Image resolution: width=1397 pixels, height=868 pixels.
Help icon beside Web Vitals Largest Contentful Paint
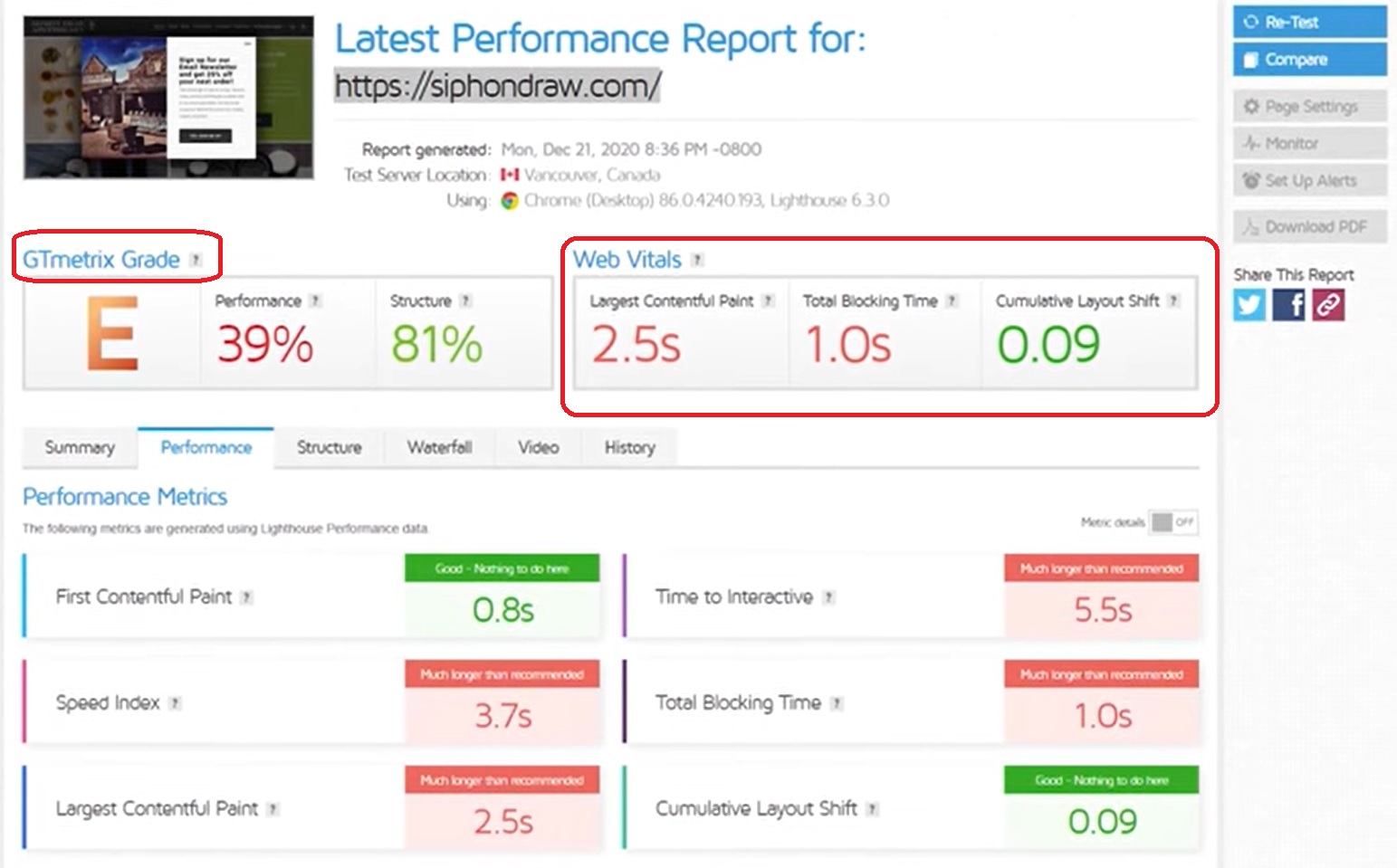point(768,300)
